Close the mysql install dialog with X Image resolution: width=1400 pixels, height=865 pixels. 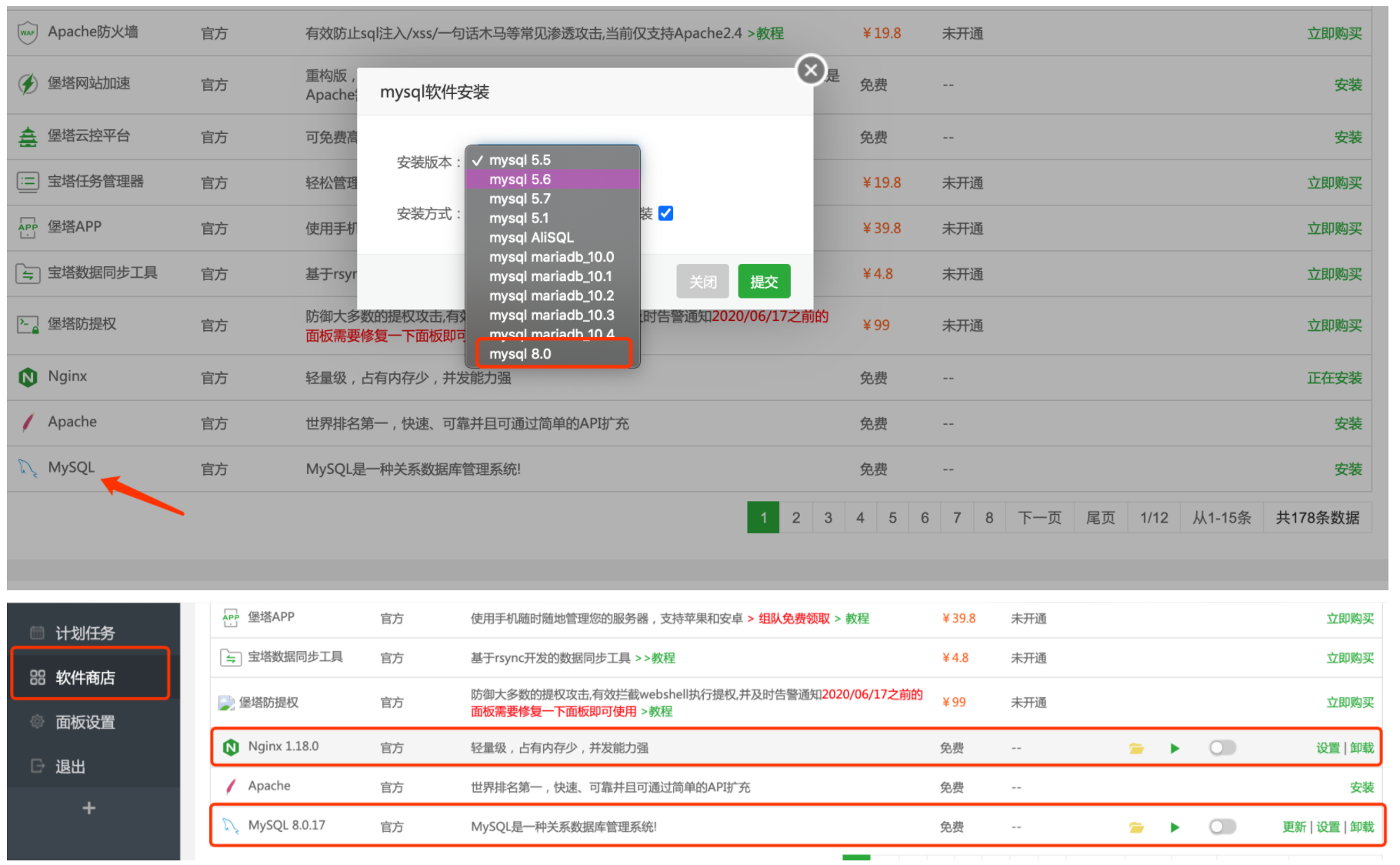(811, 71)
